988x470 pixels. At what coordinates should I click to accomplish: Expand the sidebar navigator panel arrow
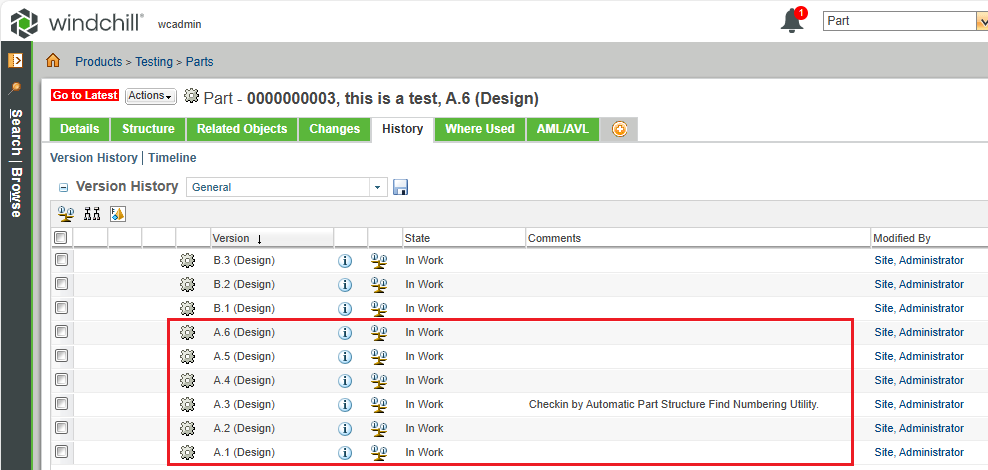click(15, 61)
